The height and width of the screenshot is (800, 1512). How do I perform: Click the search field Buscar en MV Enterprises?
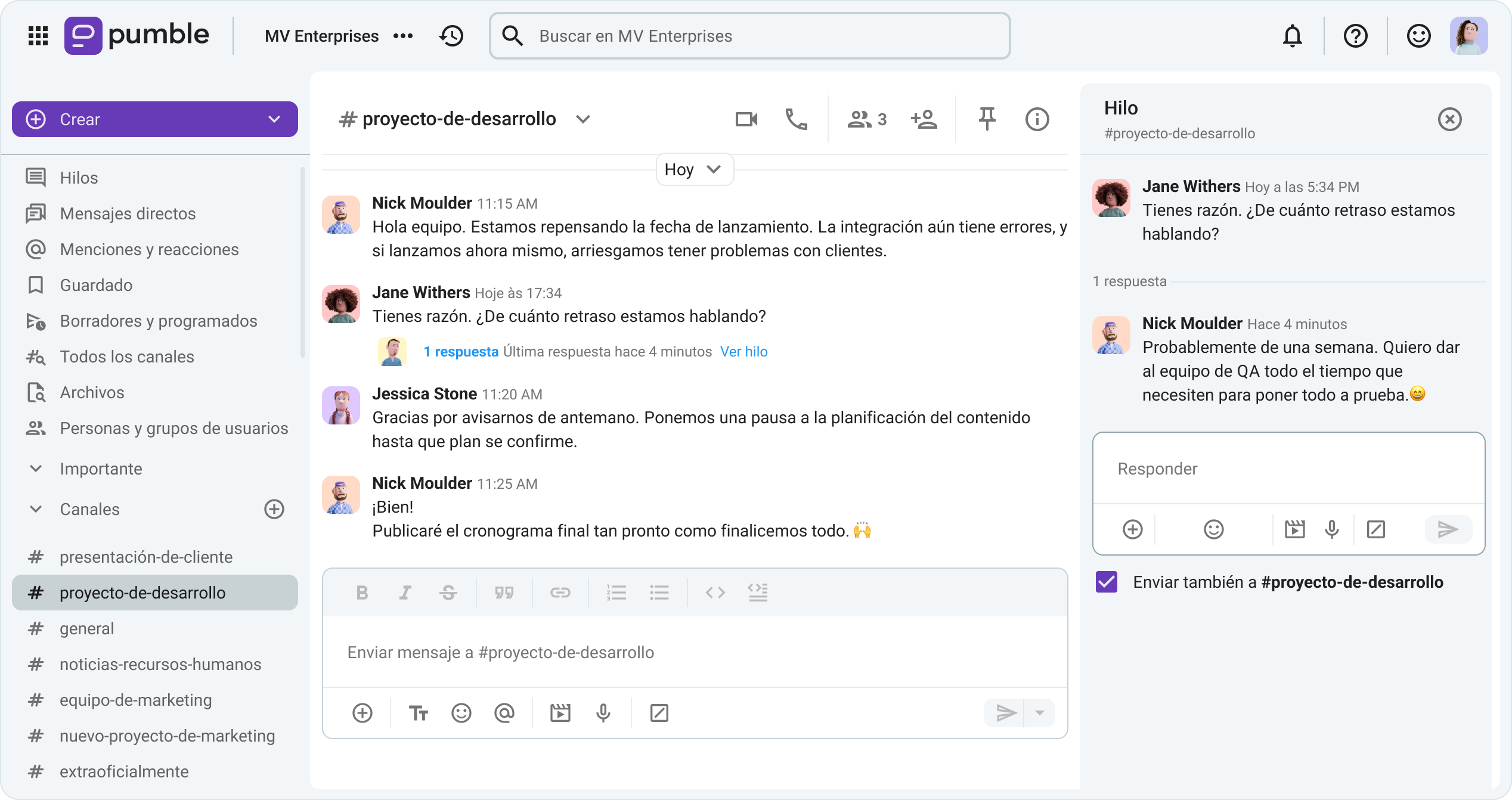pyautogui.click(x=749, y=36)
